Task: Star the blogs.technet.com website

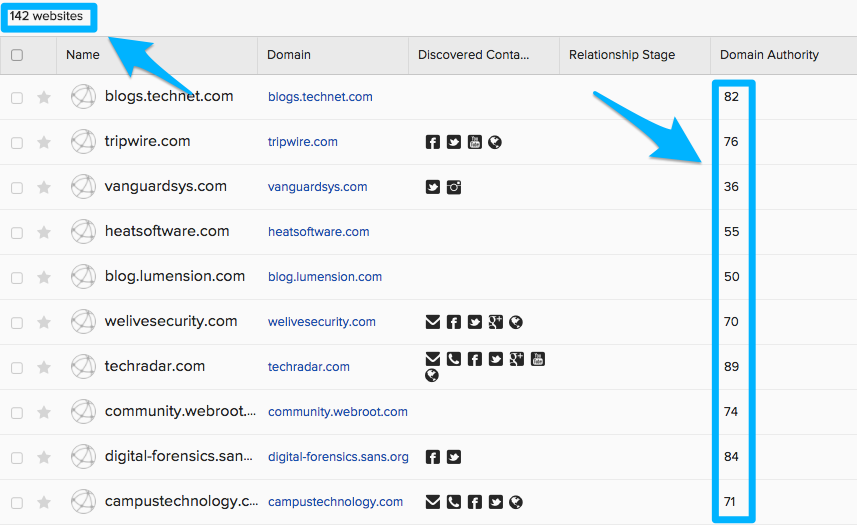Action: (x=44, y=97)
